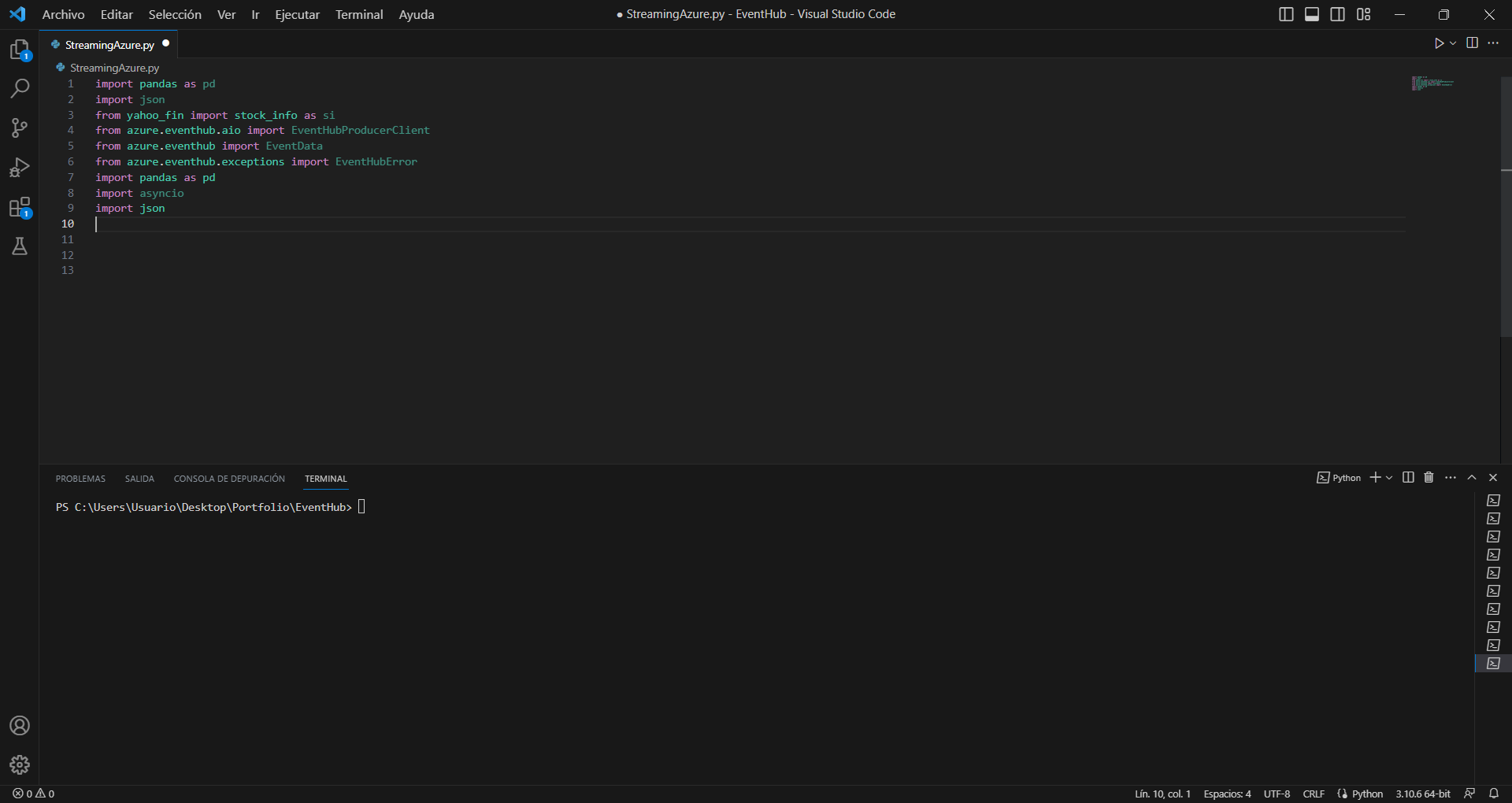The height and width of the screenshot is (803, 1512).
Task: Toggle the secondary sidebar layout button
Action: 1337,14
